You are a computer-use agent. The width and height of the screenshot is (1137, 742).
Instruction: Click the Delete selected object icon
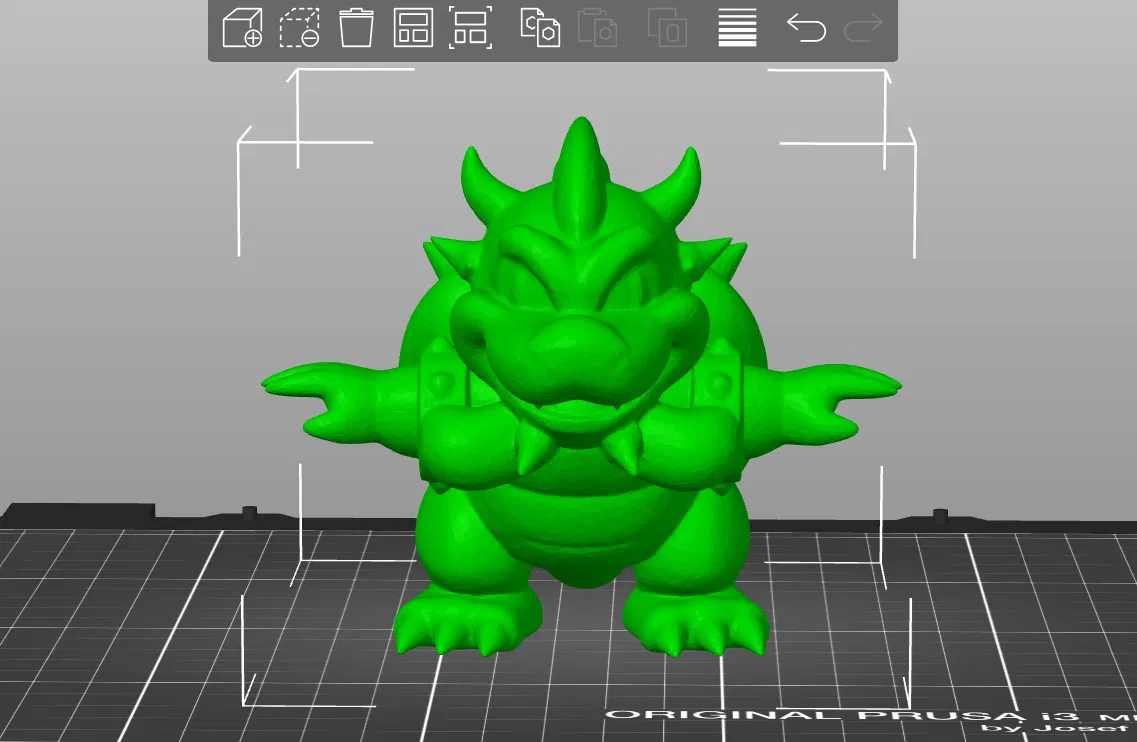[x=299, y=28]
